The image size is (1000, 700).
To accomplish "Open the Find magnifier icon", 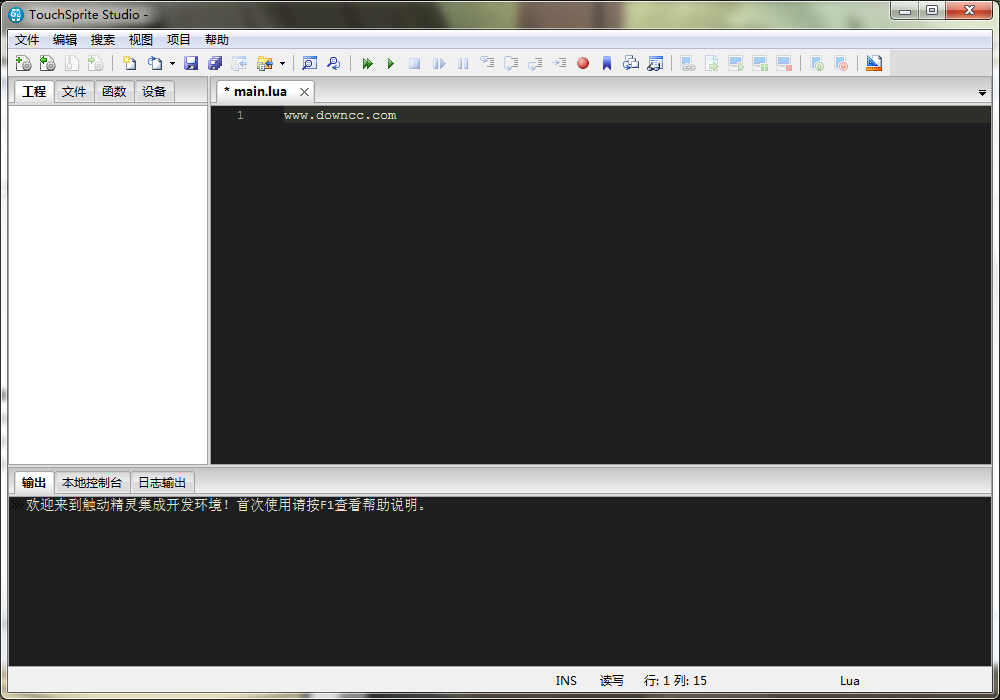I will (309, 63).
